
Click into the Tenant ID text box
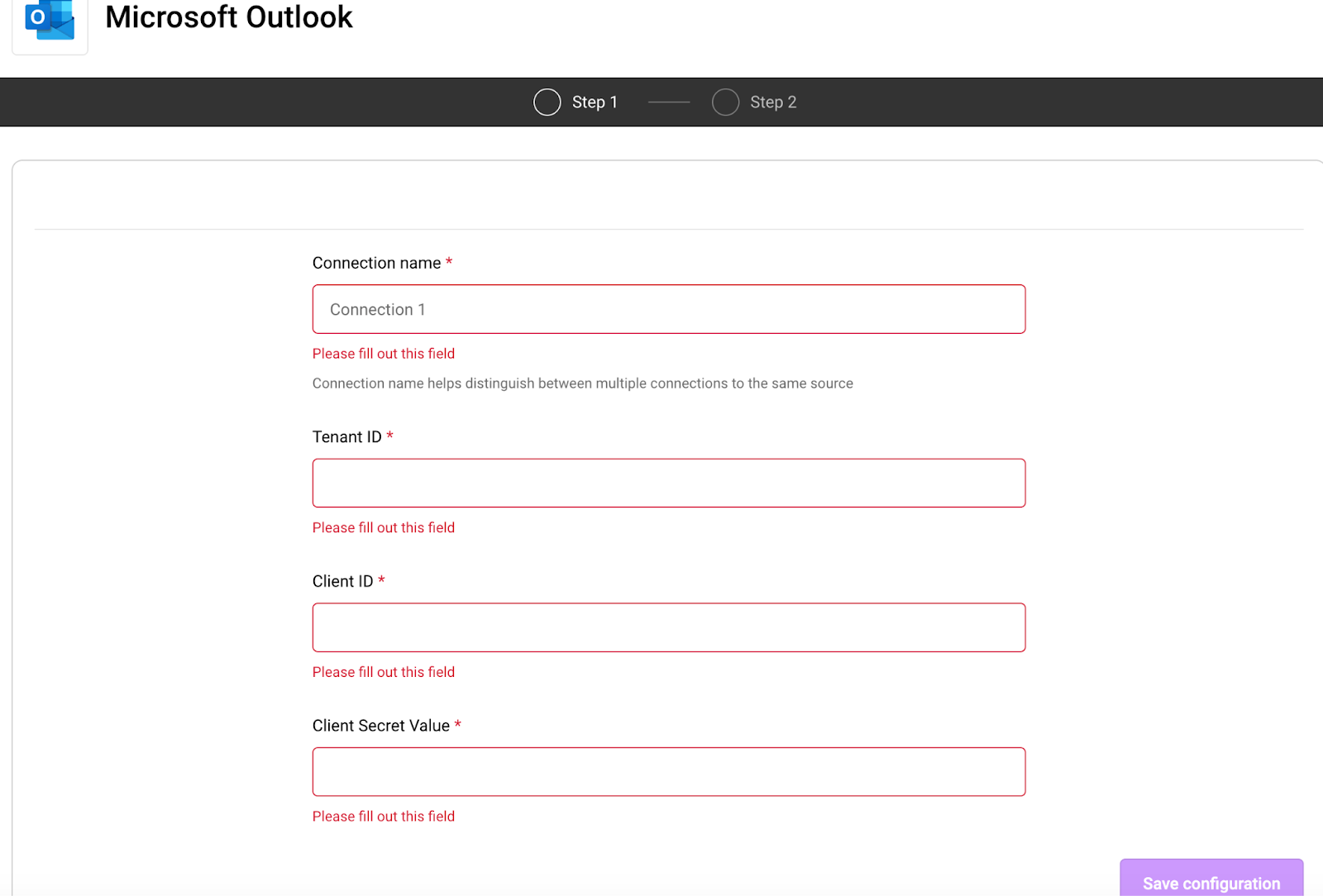[668, 483]
